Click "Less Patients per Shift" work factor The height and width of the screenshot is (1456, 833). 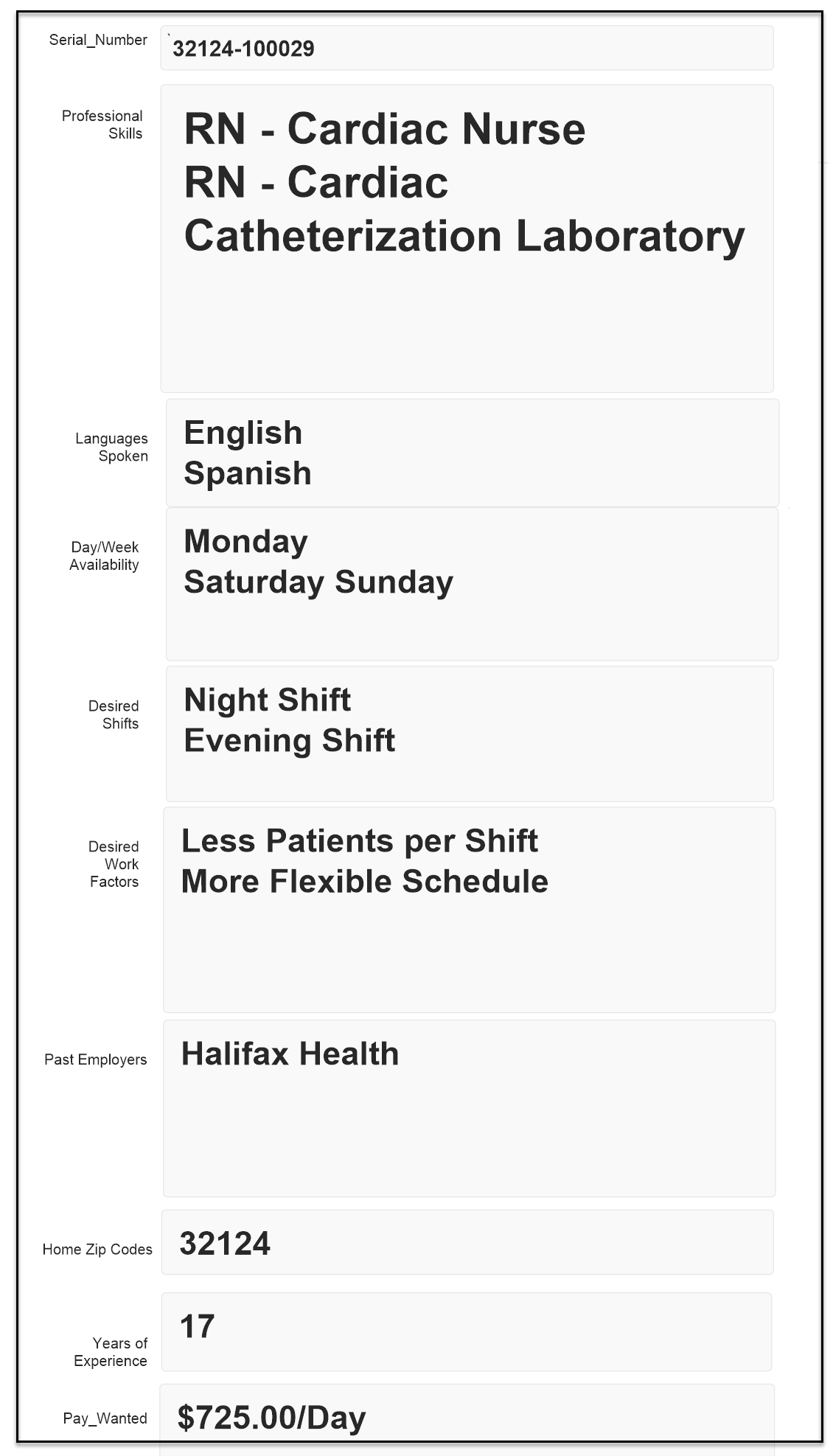pos(359,840)
